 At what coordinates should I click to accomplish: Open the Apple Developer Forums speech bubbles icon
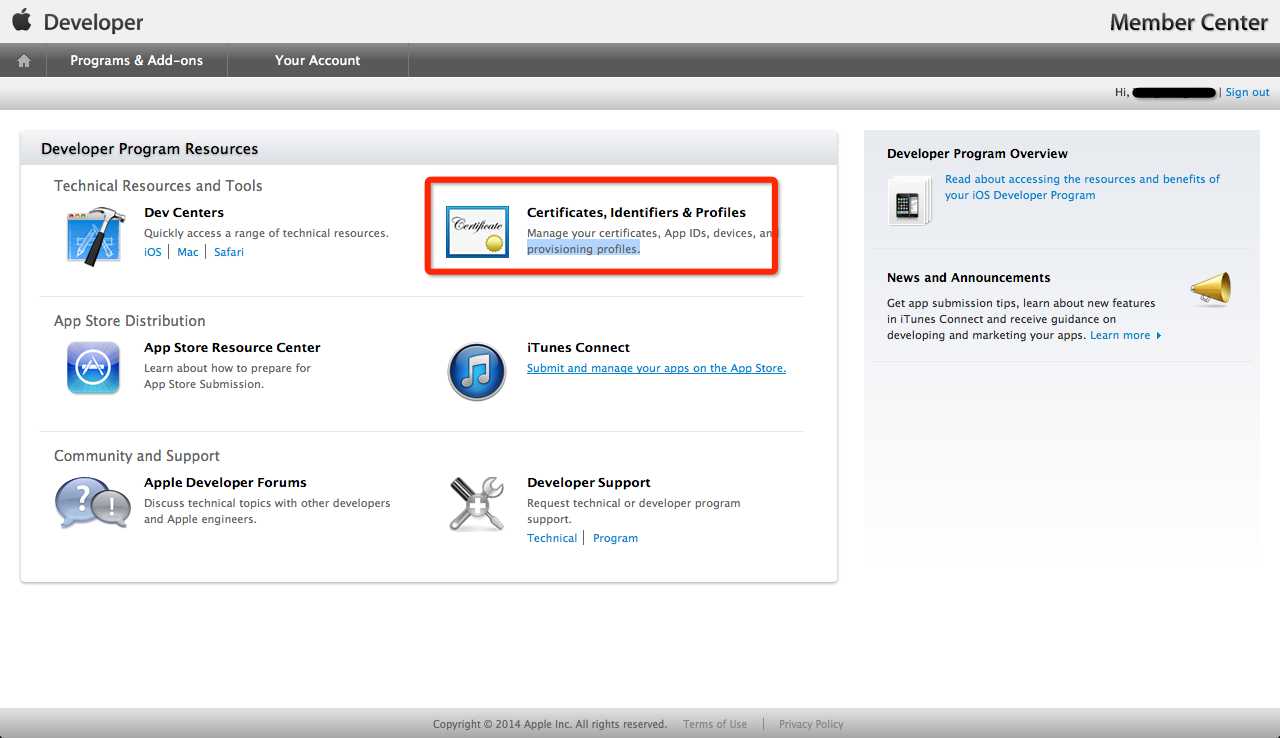coord(92,502)
